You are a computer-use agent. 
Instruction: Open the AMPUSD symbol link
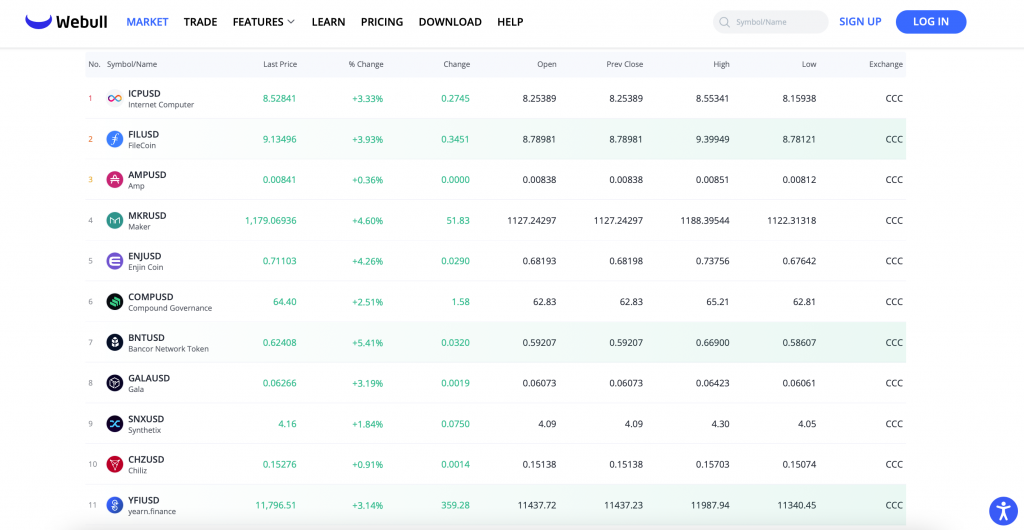(147, 175)
